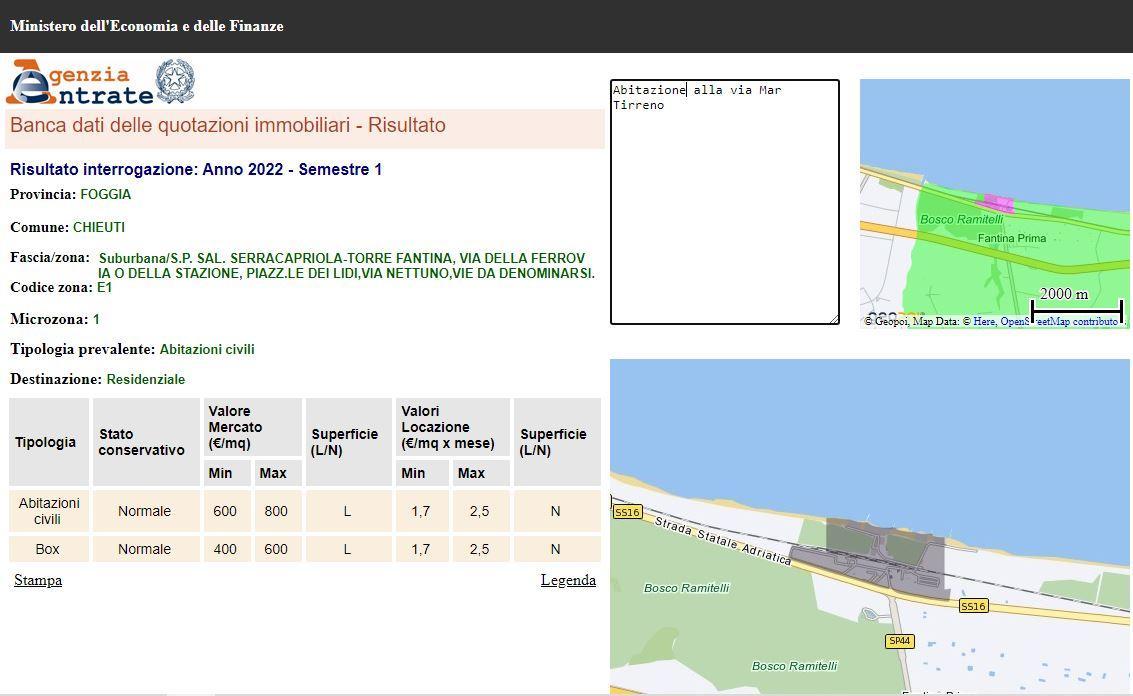Click the OpenStreetMap contributors link
The height and width of the screenshot is (696, 1133).
click(x=1059, y=321)
